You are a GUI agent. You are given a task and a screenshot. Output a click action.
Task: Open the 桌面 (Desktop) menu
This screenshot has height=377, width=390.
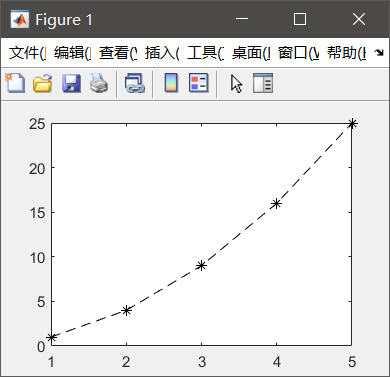pyautogui.click(x=251, y=53)
